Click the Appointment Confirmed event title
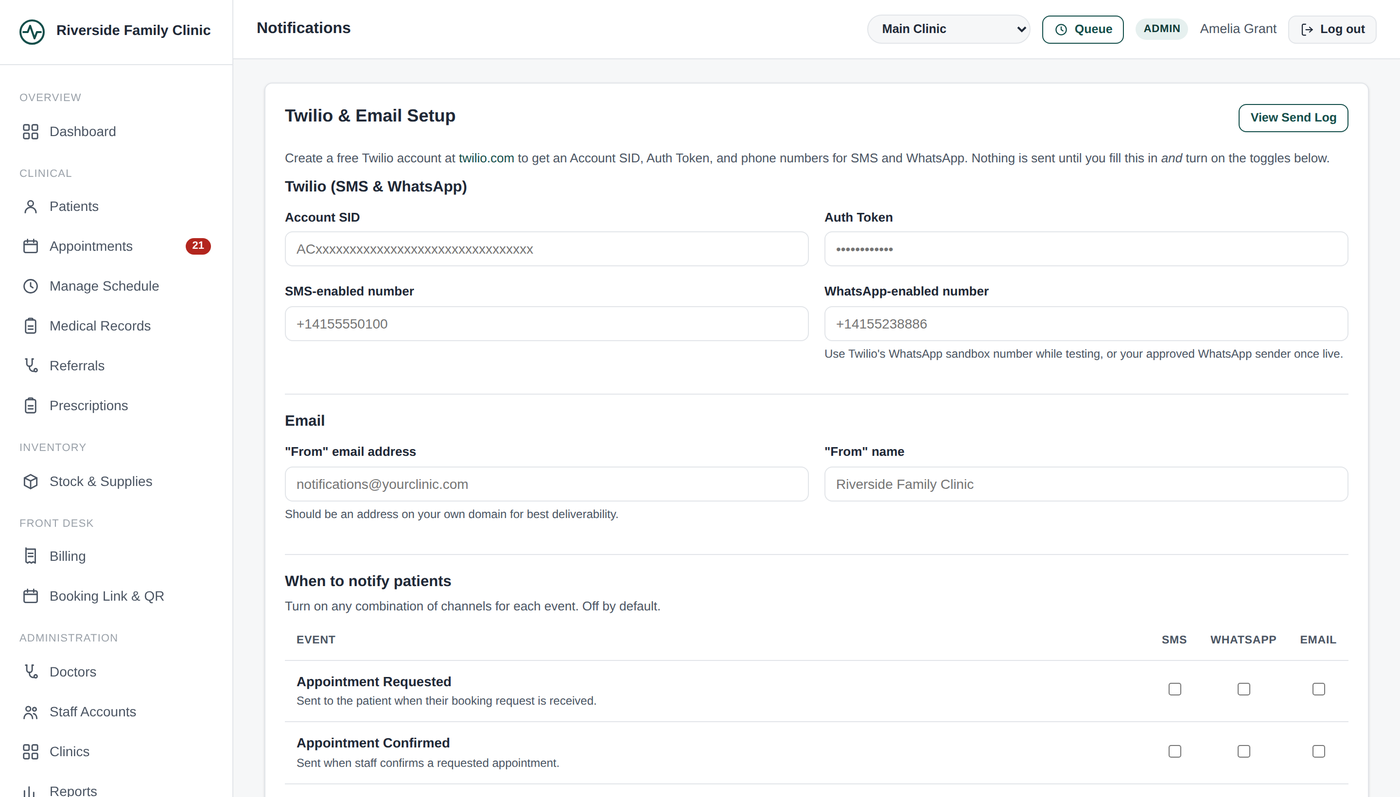Screen dimensions: 1400x797 click(373, 743)
